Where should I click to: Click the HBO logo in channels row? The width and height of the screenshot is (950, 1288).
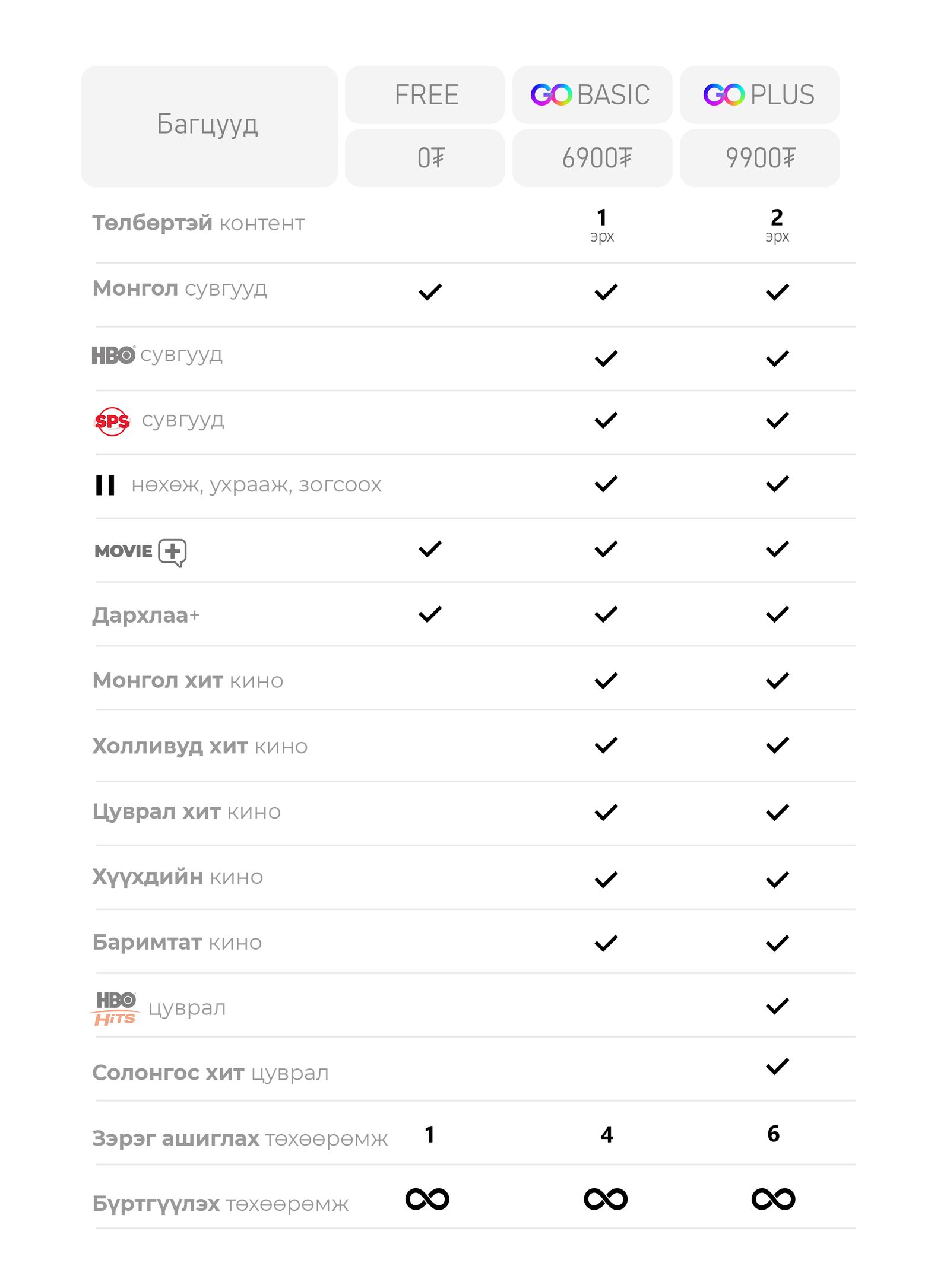[113, 355]
